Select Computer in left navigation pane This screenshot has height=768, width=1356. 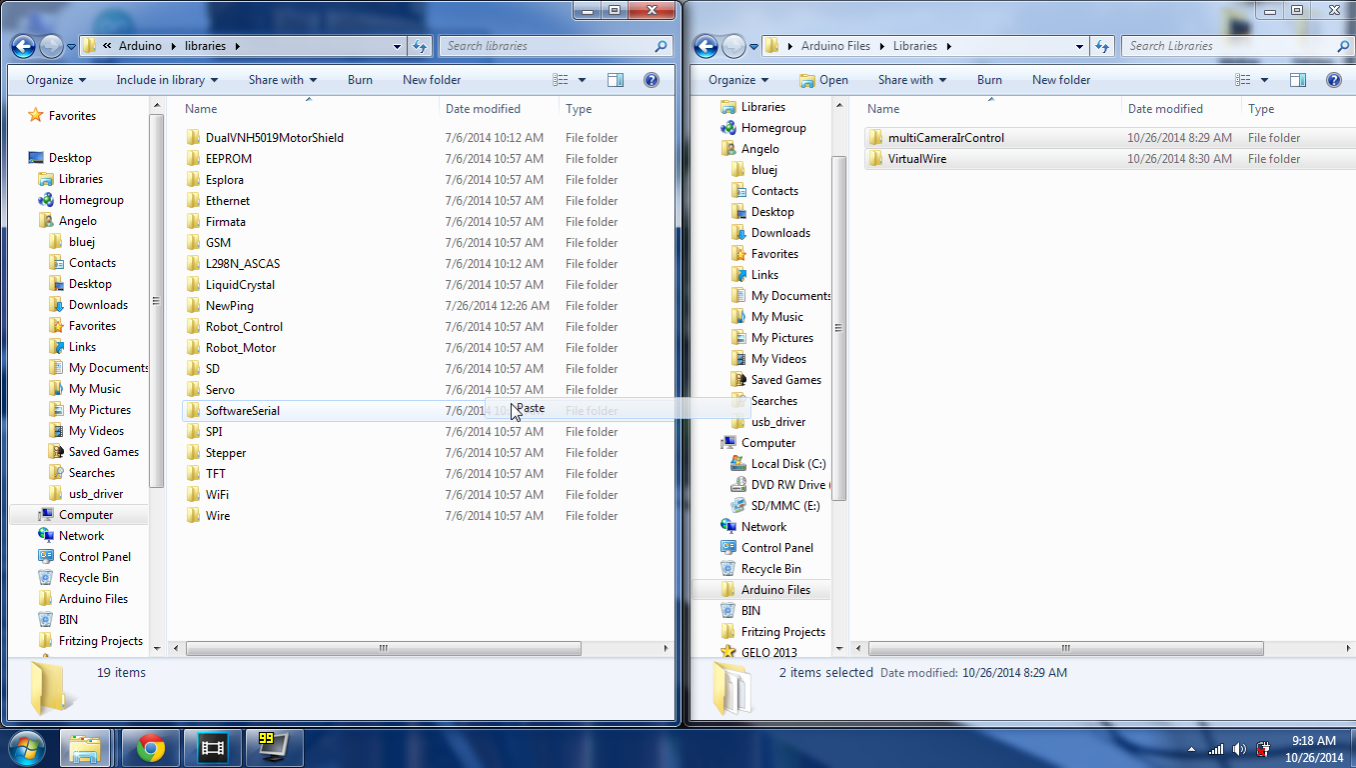pos(86,515)
